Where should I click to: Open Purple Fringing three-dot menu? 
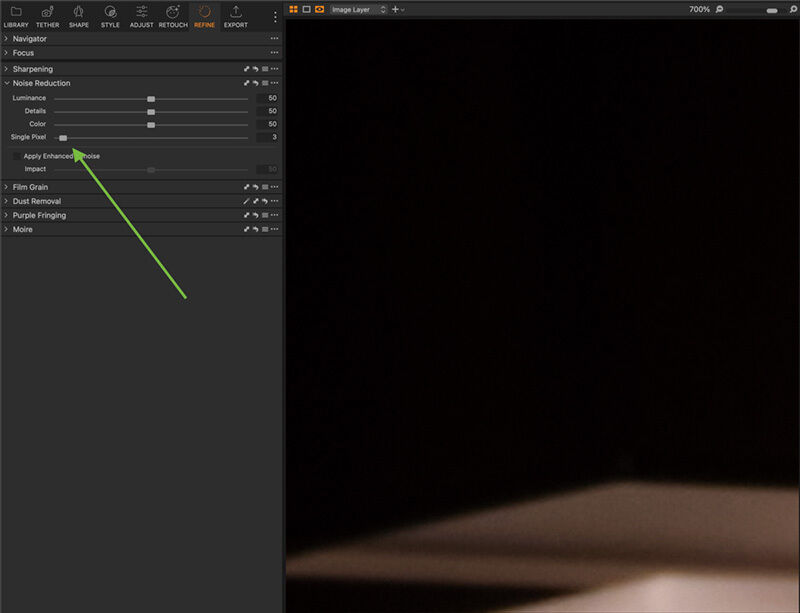pos(274,215)
